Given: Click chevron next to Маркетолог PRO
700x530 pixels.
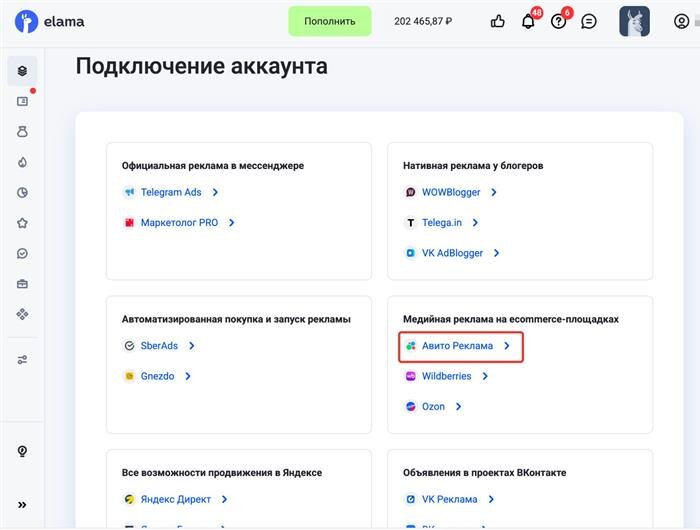Looking at the screenshot, I should (232, 222).
